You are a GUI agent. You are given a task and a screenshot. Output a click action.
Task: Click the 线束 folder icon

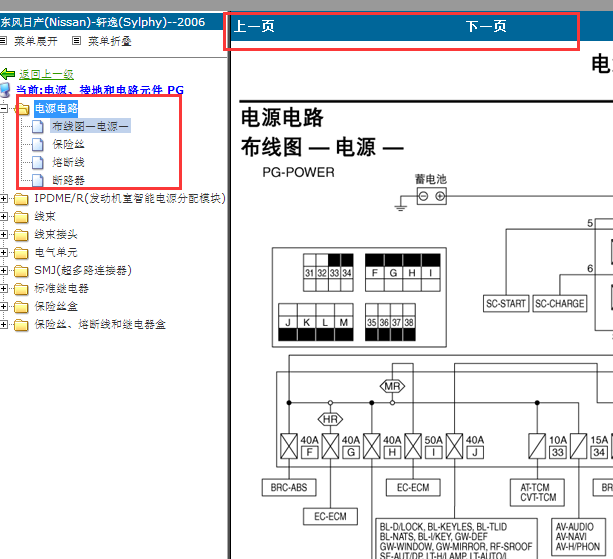(21, 217)
